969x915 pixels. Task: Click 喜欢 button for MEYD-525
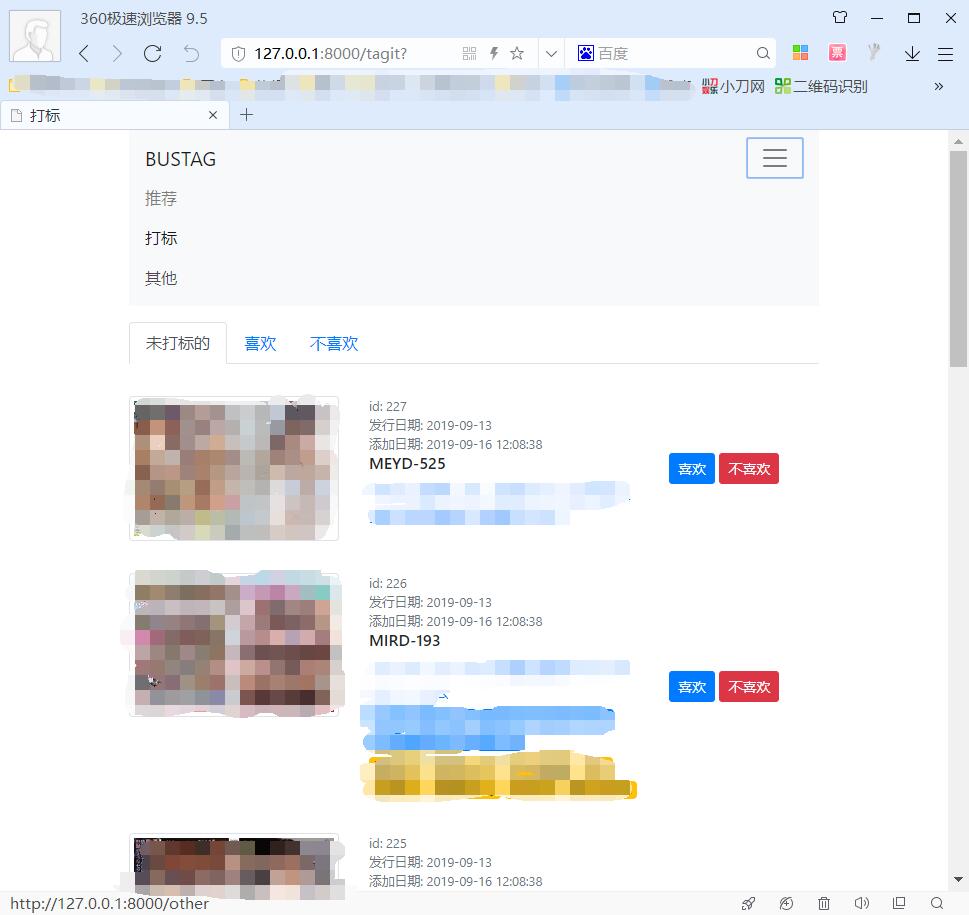(691, 468)
